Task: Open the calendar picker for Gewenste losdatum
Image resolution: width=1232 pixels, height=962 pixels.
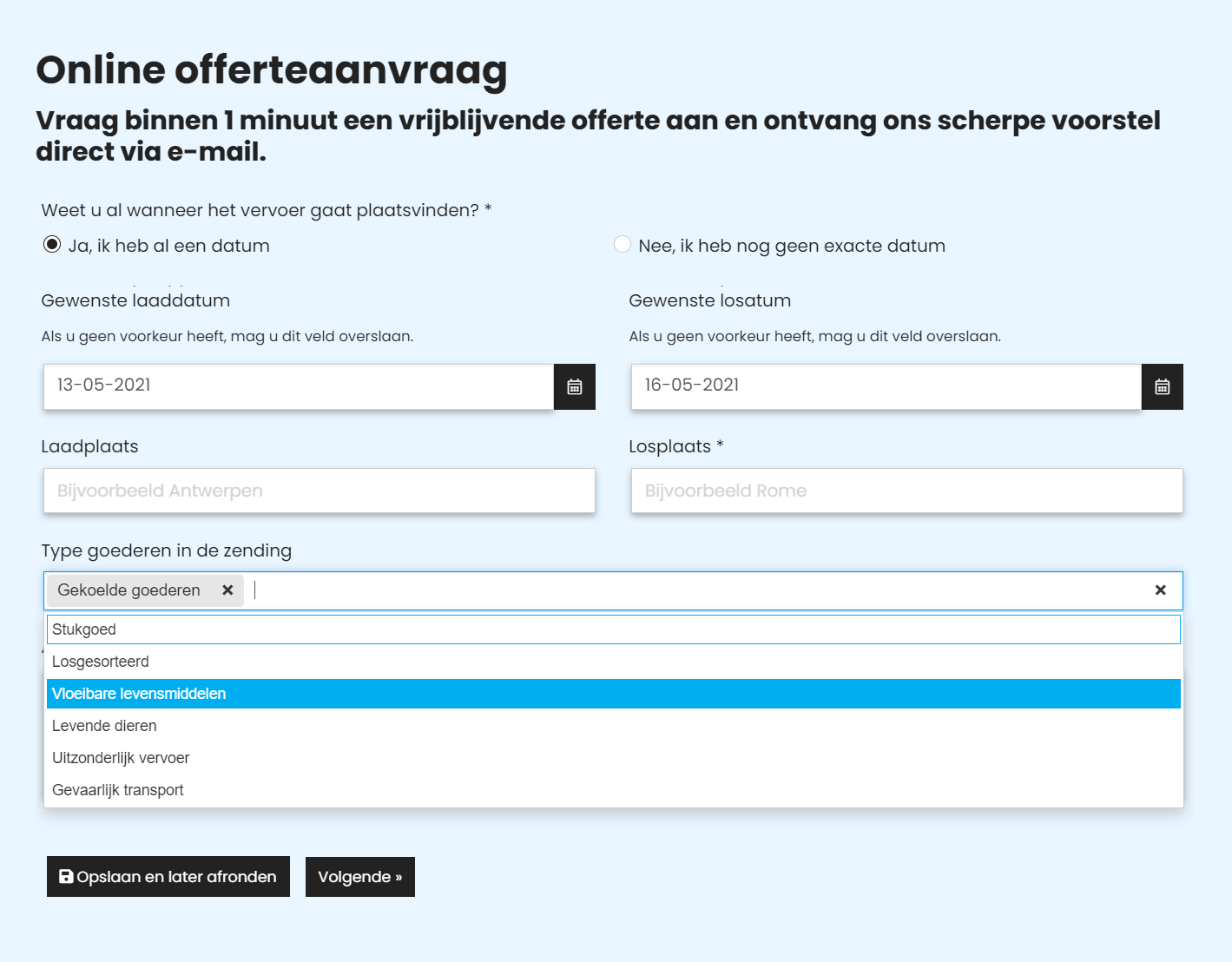Action: 1162,386
